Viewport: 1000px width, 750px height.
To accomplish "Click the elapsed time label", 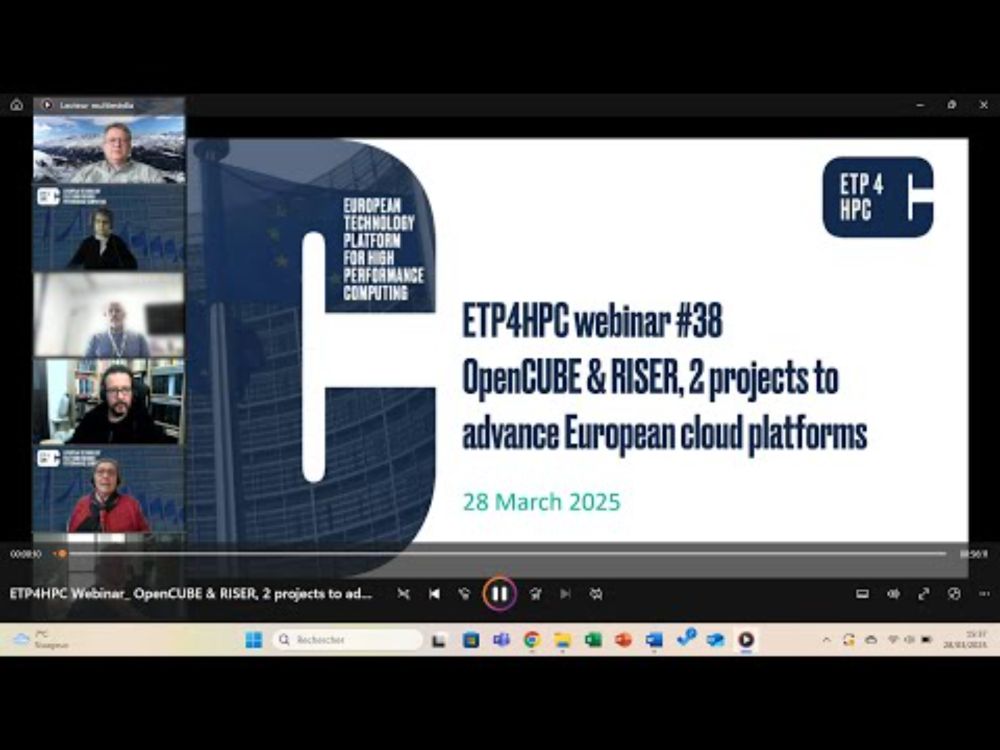I will [x=26, y=554].
